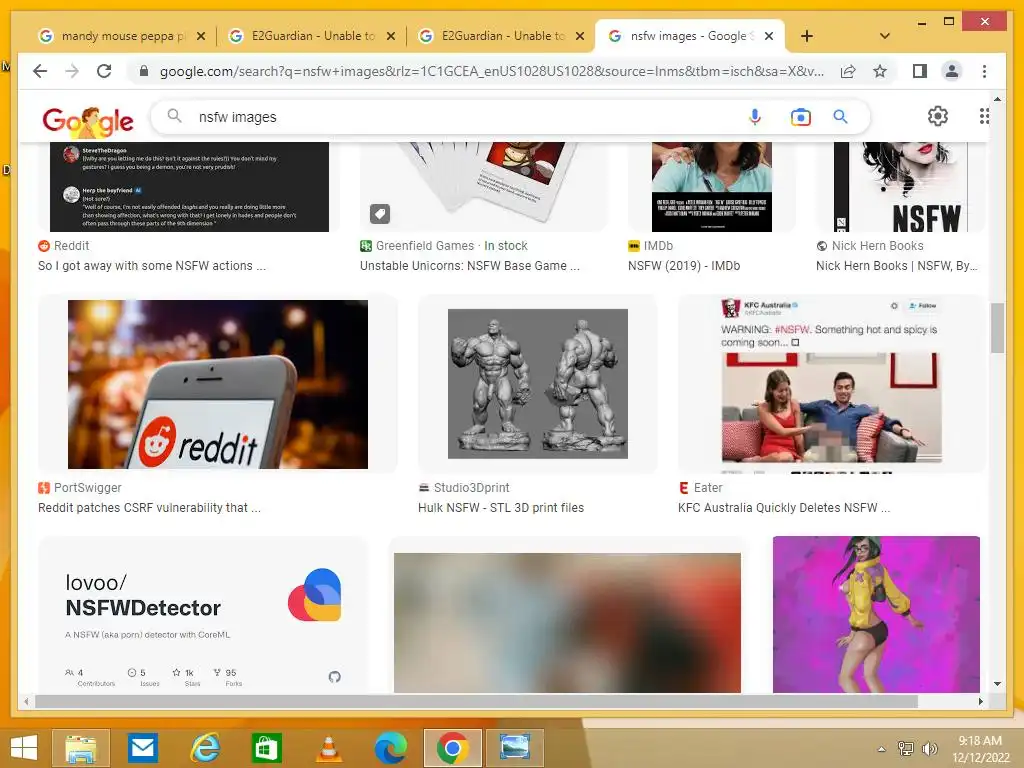Open So I got away with result title
The height and width of the screenshot is (768, 1024).
(152, 266)
